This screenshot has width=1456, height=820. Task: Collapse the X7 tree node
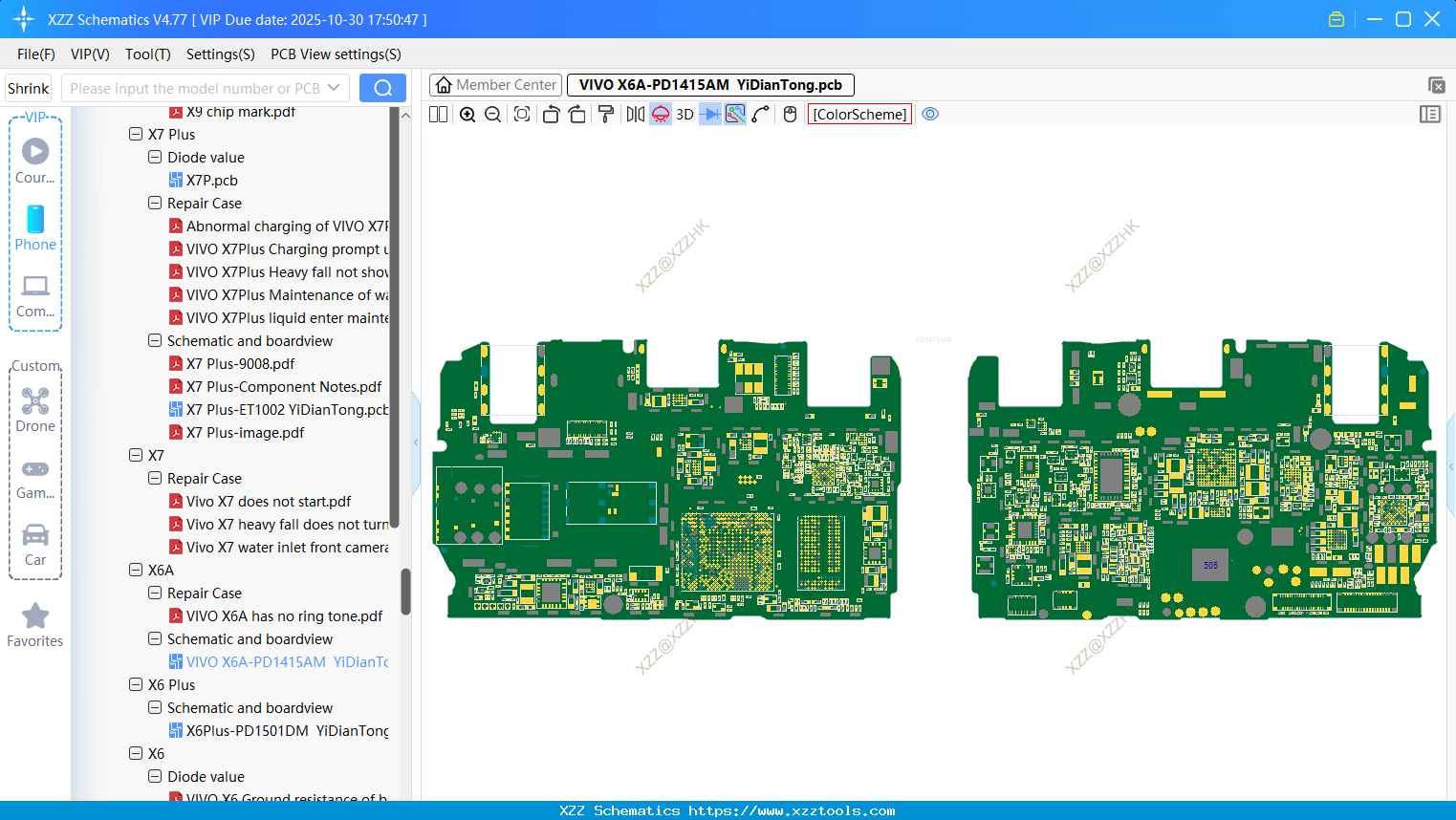coord(136,456)
